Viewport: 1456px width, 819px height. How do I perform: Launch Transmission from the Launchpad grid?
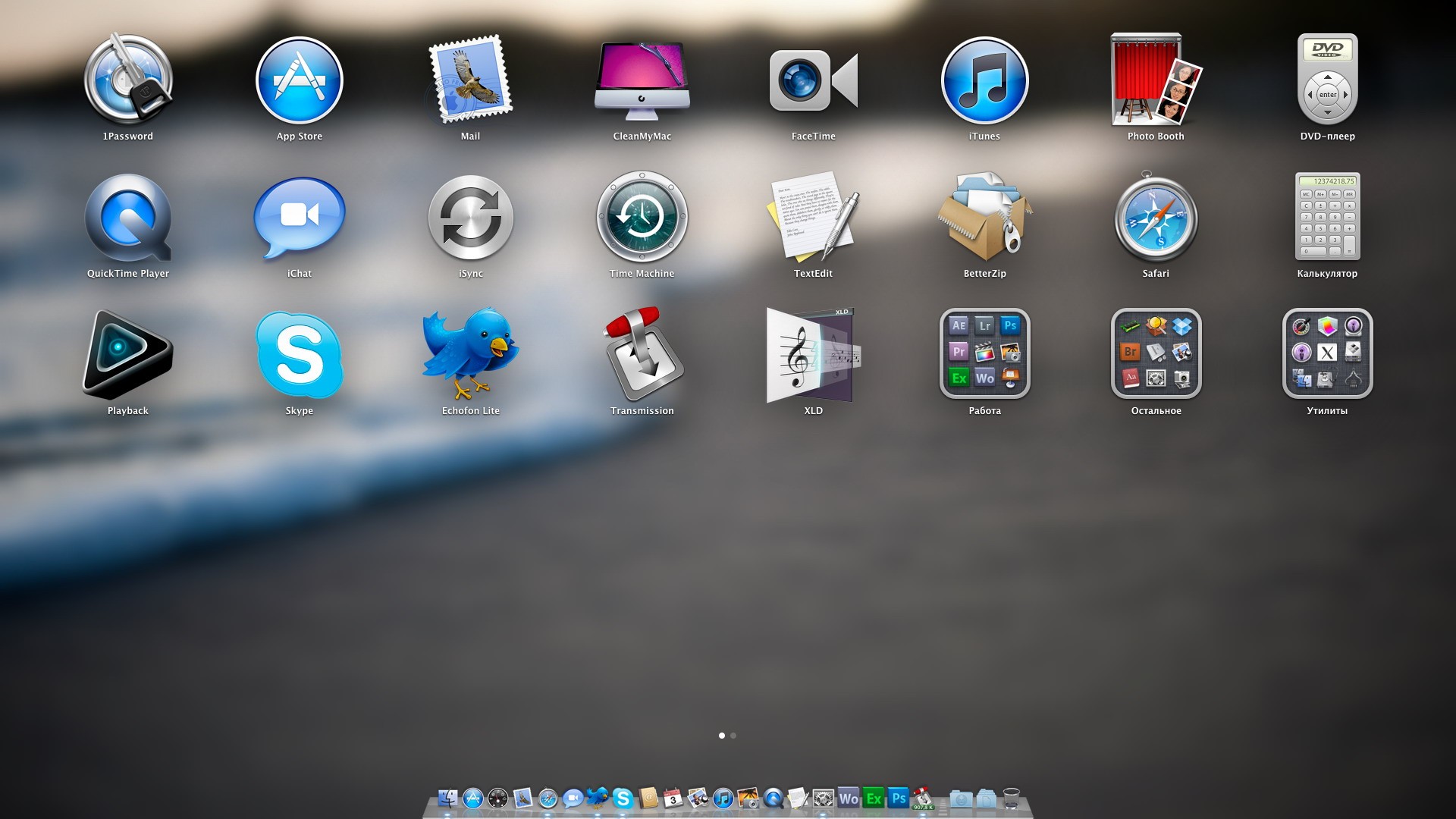pyautogui.click(x=642, y=353)
